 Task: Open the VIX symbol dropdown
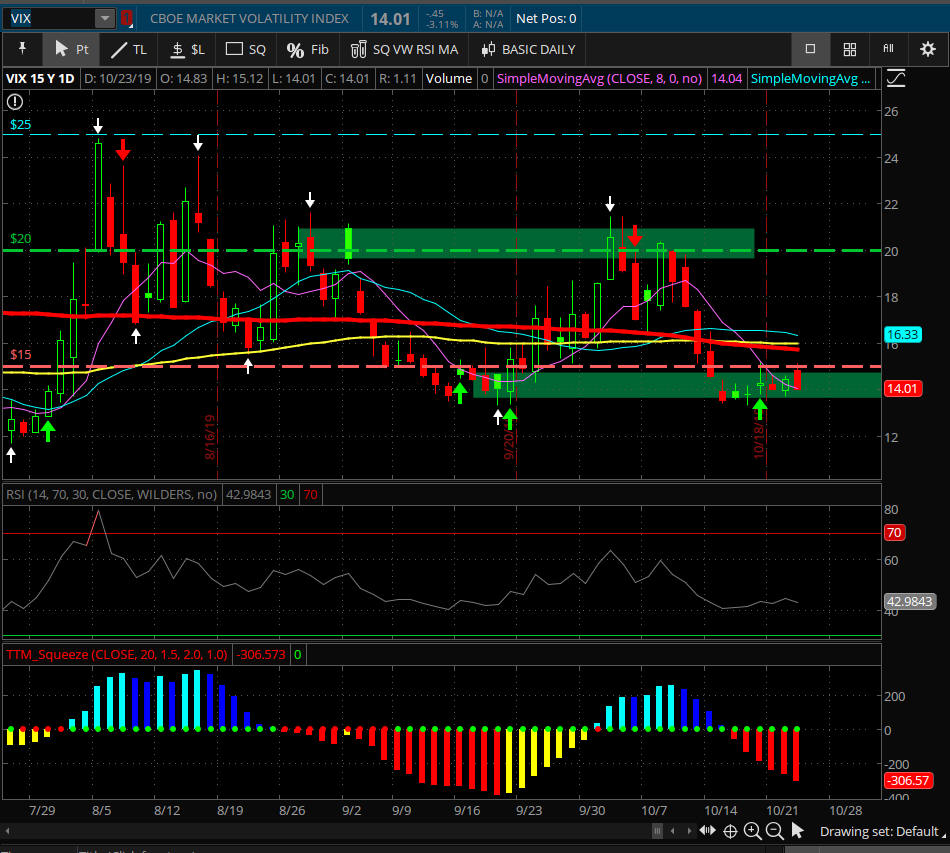click(104, 18)
